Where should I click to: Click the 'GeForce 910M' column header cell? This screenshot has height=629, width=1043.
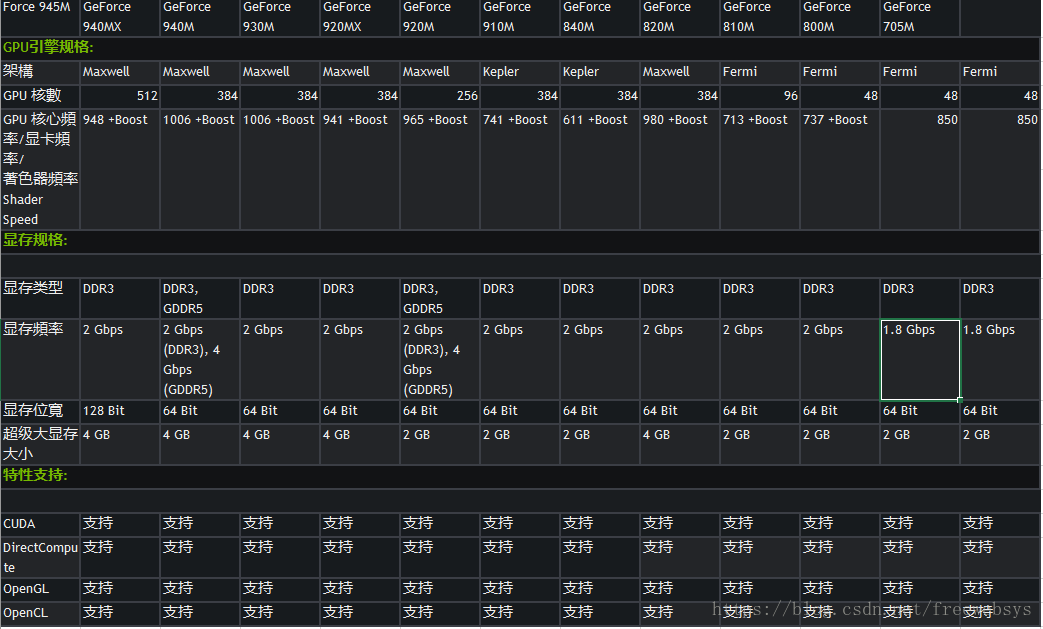tap(520, 17)
